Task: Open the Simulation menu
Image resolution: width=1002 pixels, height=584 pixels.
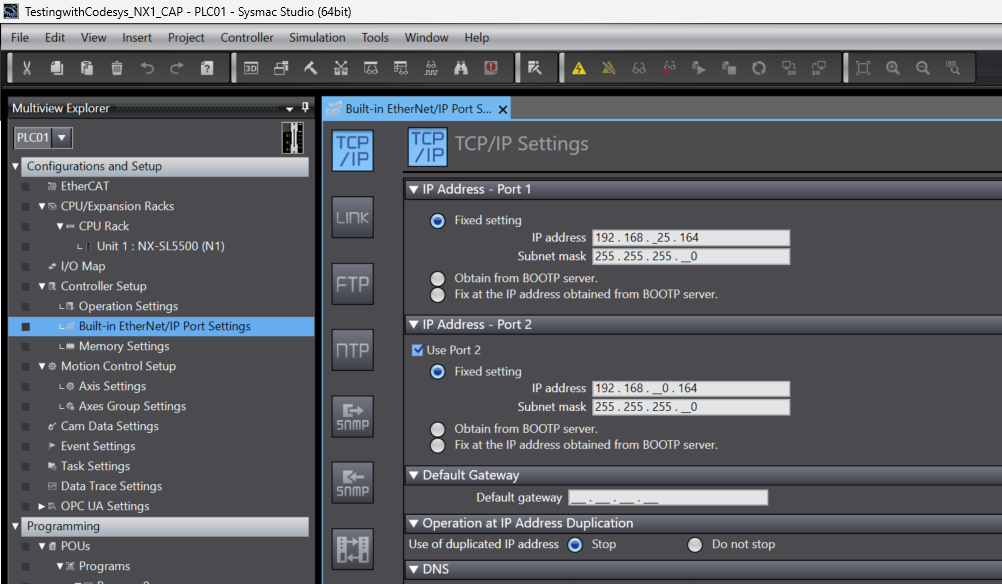Action: pos(317,37)
